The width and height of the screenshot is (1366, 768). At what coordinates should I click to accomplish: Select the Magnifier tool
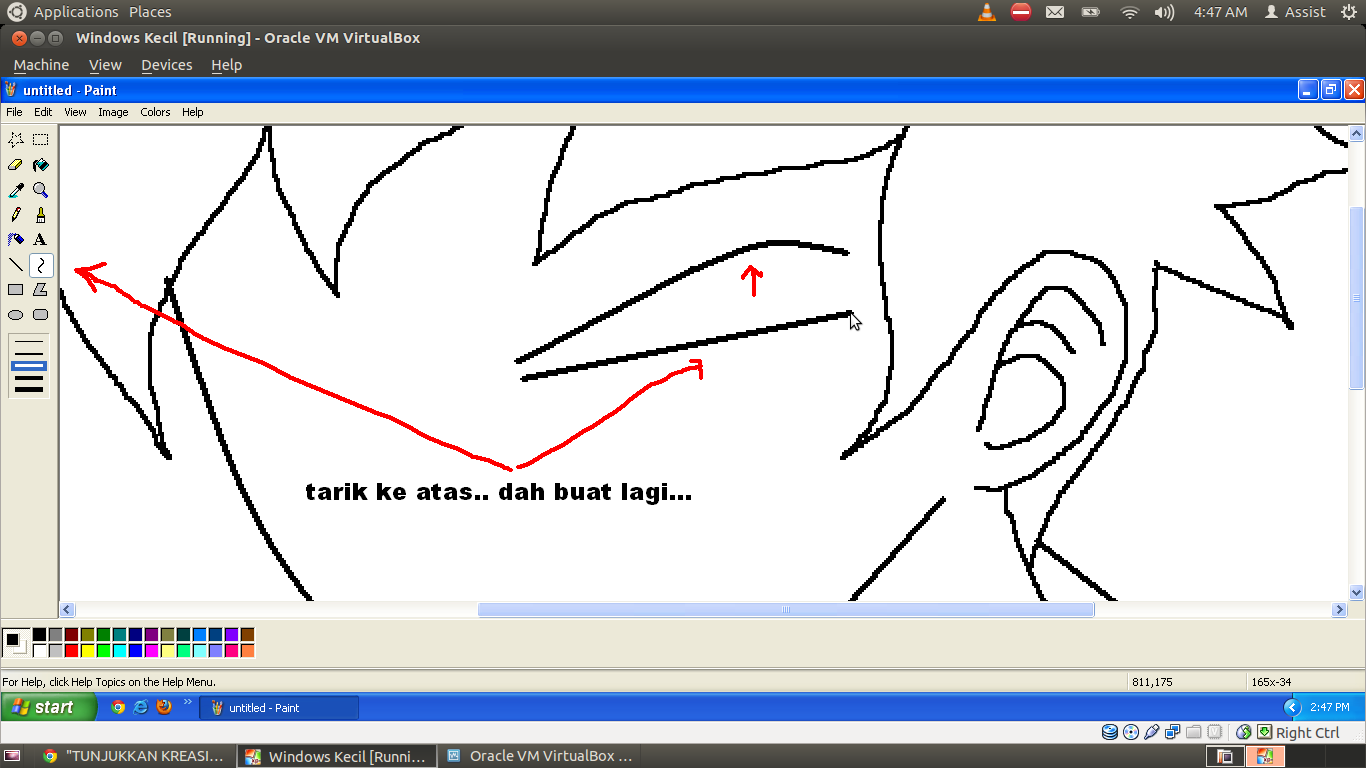click(x=40, y=190)
